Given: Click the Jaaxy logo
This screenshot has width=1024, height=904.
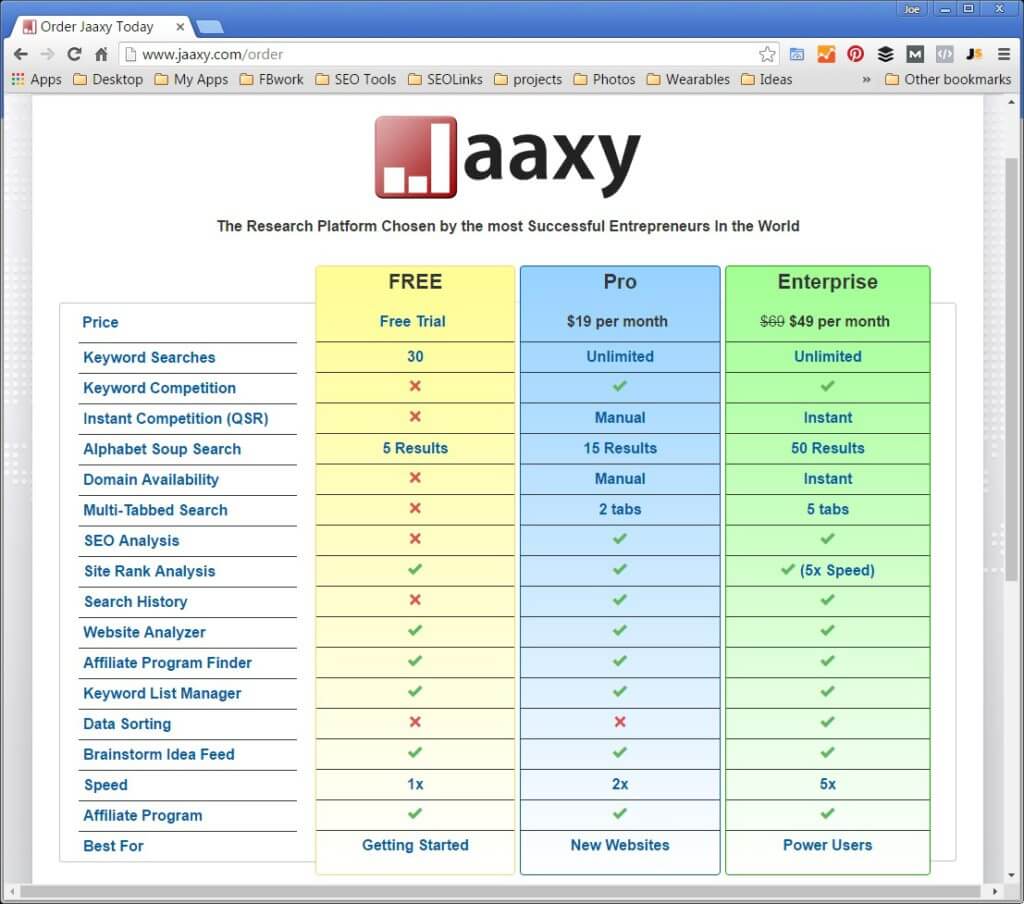Looking at the screenshot, I should click(x=507, y=157).
